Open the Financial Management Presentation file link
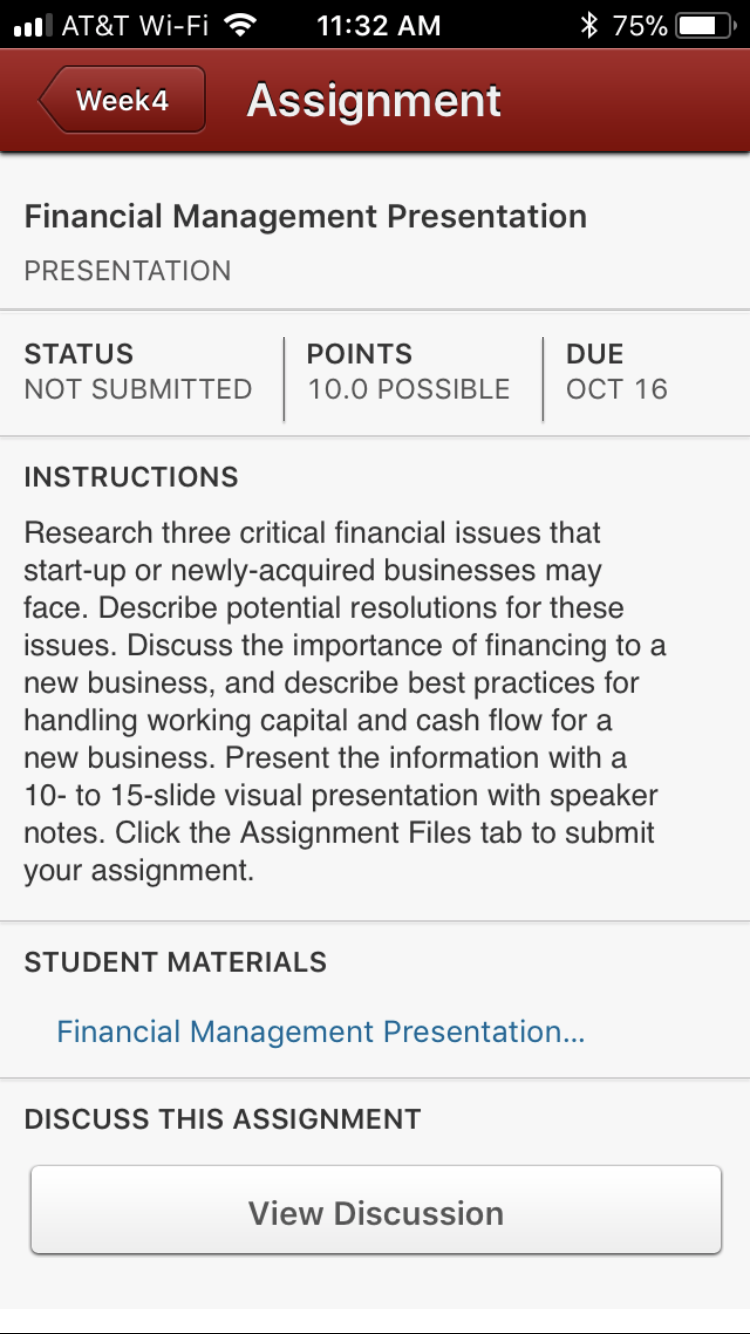Screen dimensions: 750x1334 point(320,1032)
